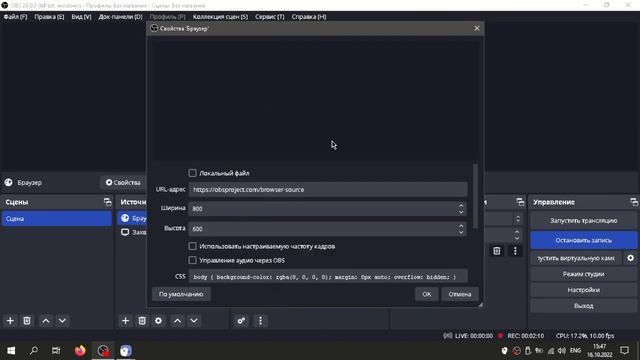Launch Firefox from the taskbar
This screenshot has height=360, width=640.
80,351
